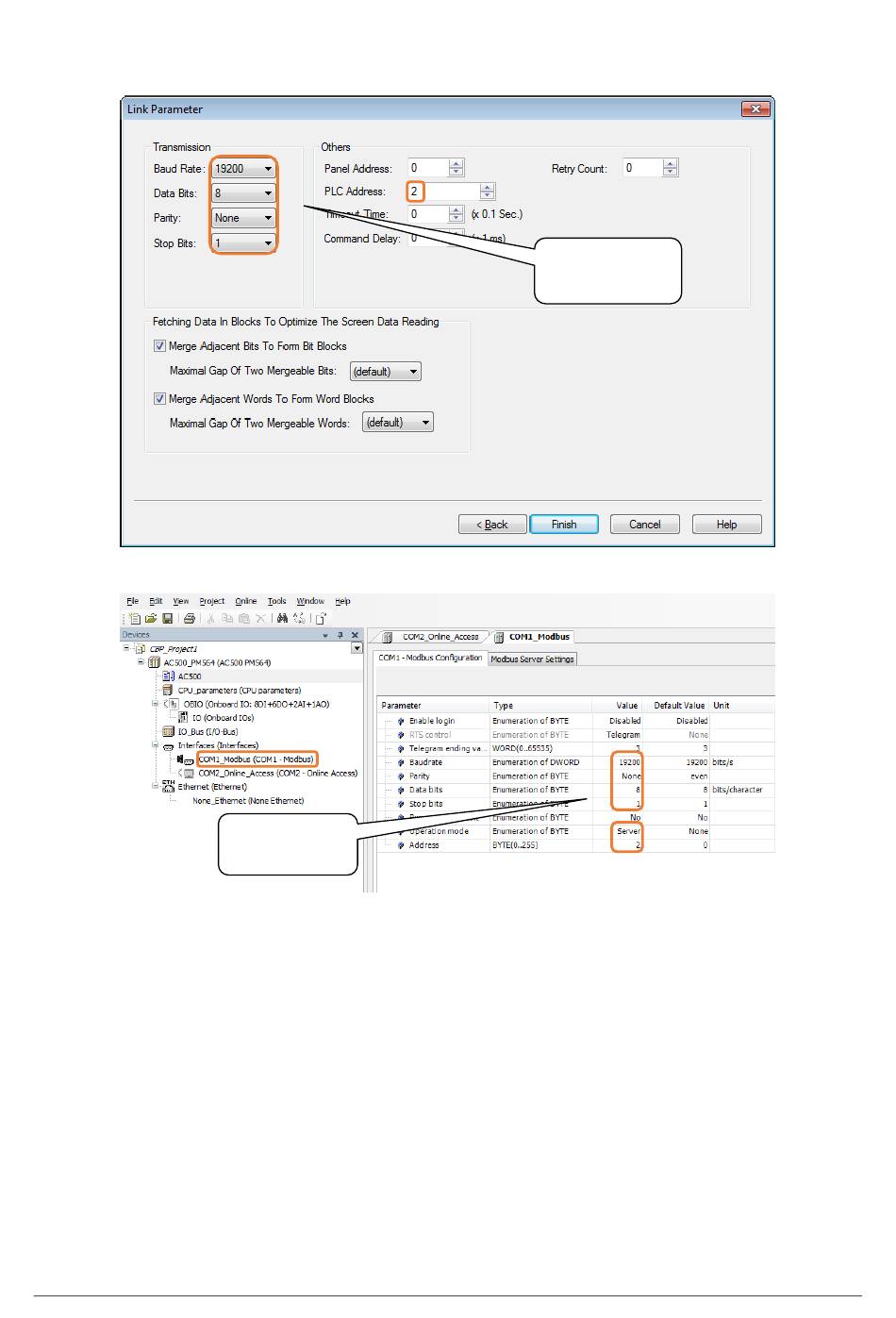Click the Cancel button in dialog

[645, 525]
